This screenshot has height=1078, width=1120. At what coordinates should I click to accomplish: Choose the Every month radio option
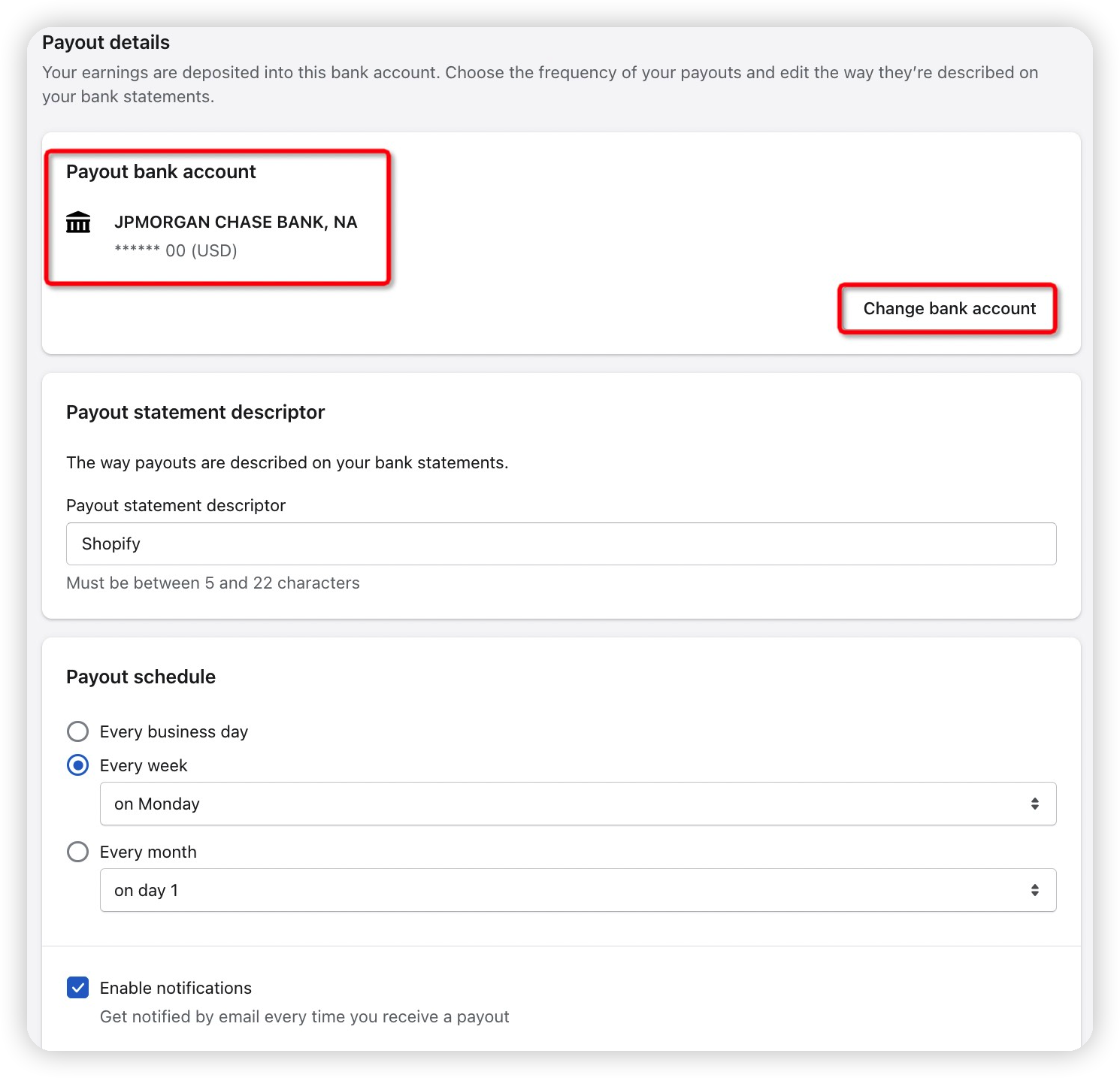78,852
